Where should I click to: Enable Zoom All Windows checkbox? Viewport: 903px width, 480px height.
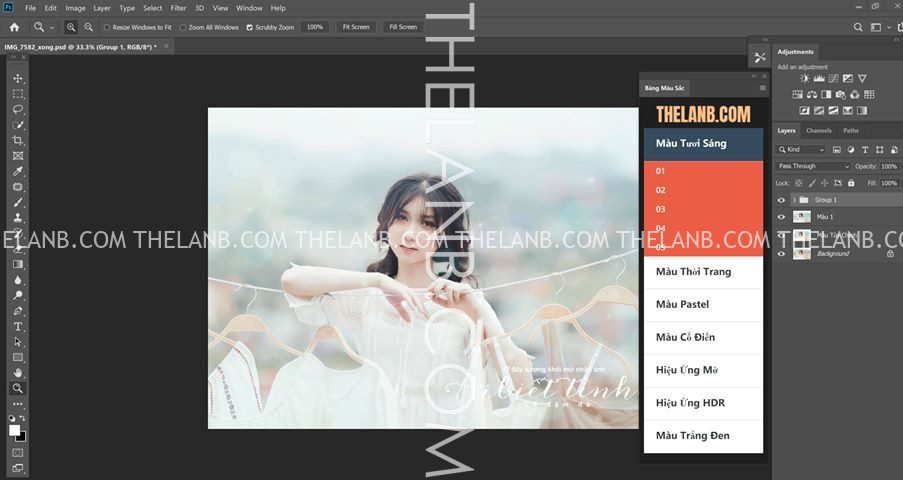(183, 27)
